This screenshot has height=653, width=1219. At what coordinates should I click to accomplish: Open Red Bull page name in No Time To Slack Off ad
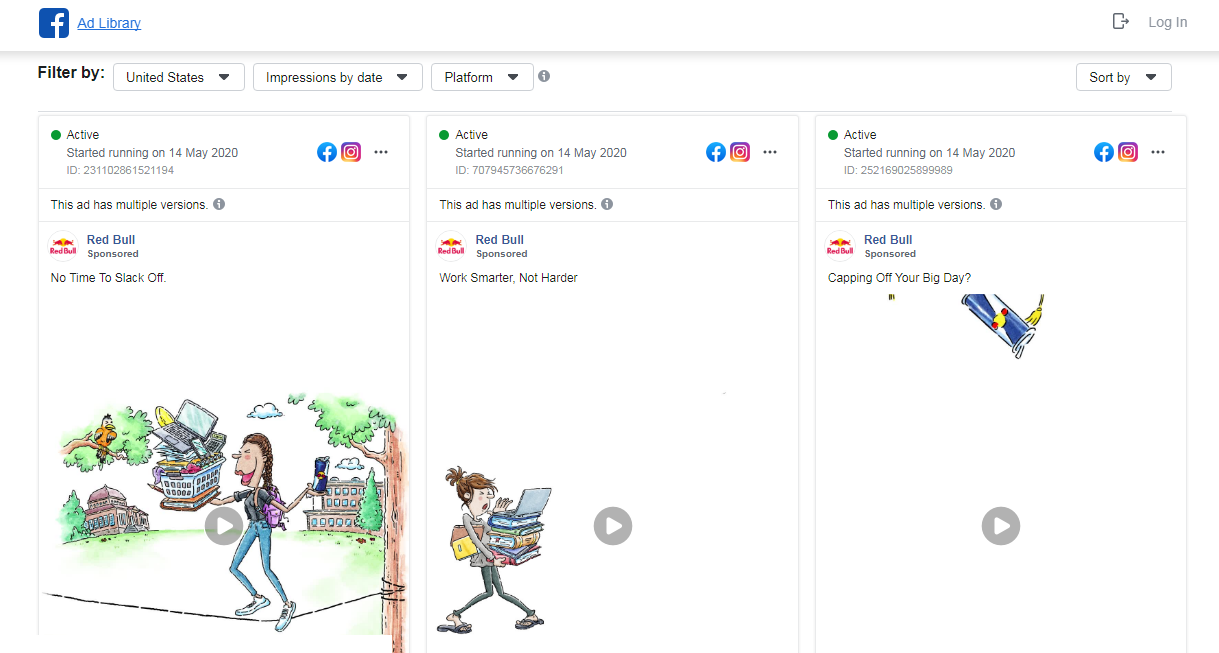click(x=111, y=239)
